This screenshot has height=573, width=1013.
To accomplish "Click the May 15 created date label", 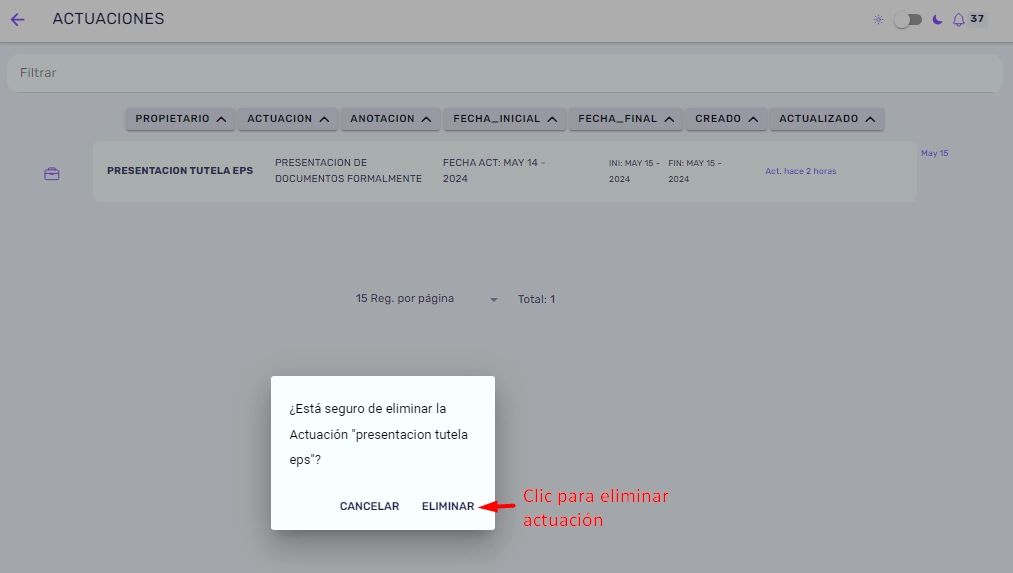I will click(934, 153).
